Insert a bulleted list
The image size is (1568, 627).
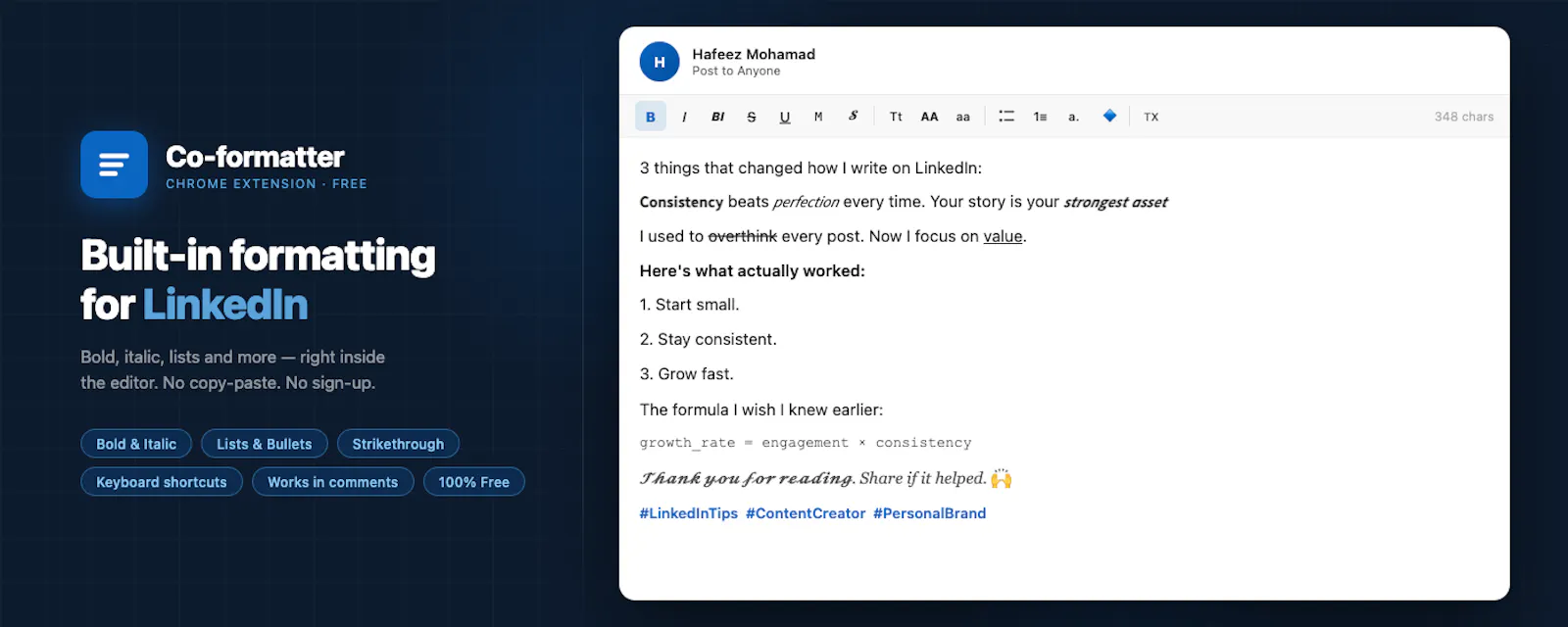(x=1006, y=117)
